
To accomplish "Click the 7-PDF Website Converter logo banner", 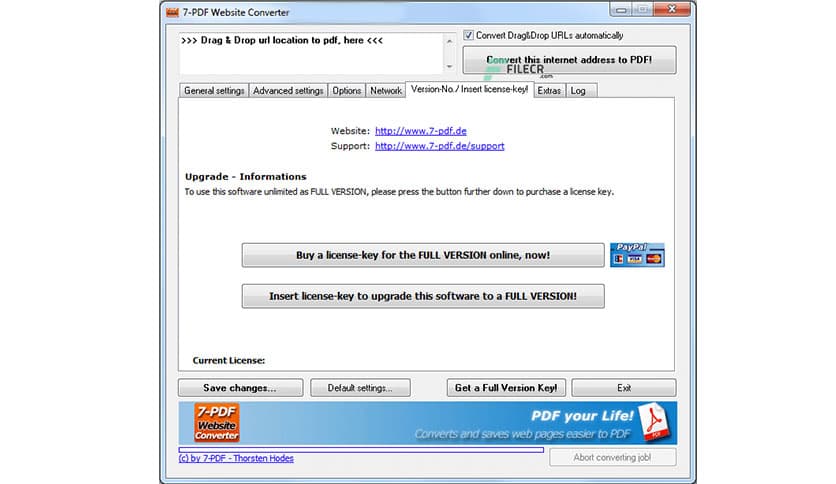I will point(216,423).
